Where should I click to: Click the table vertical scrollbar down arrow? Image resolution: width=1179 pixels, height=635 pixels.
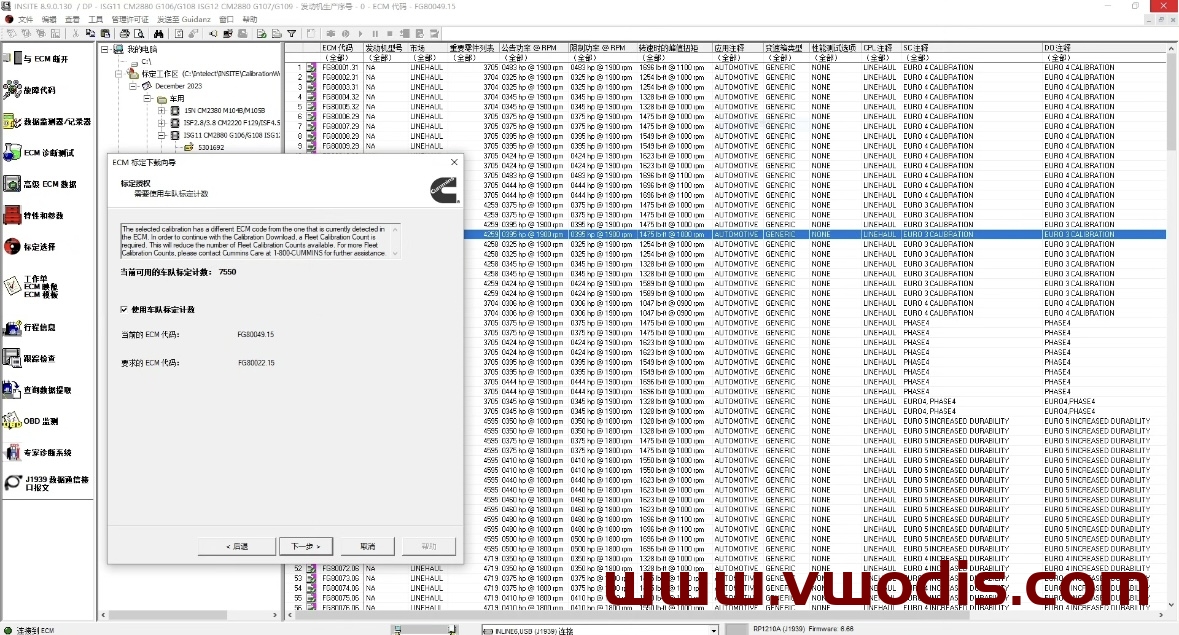click(x=1171, y=605)
